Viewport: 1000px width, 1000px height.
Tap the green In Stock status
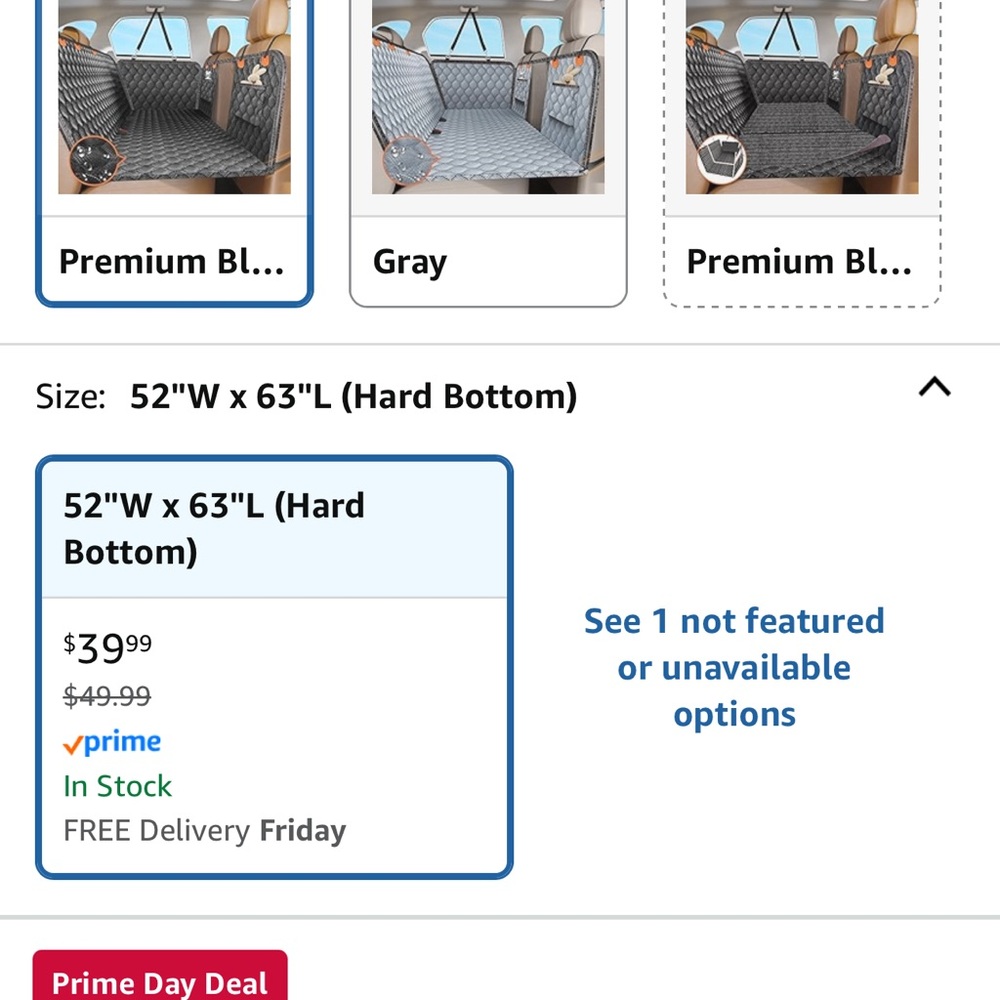[118, 786]
